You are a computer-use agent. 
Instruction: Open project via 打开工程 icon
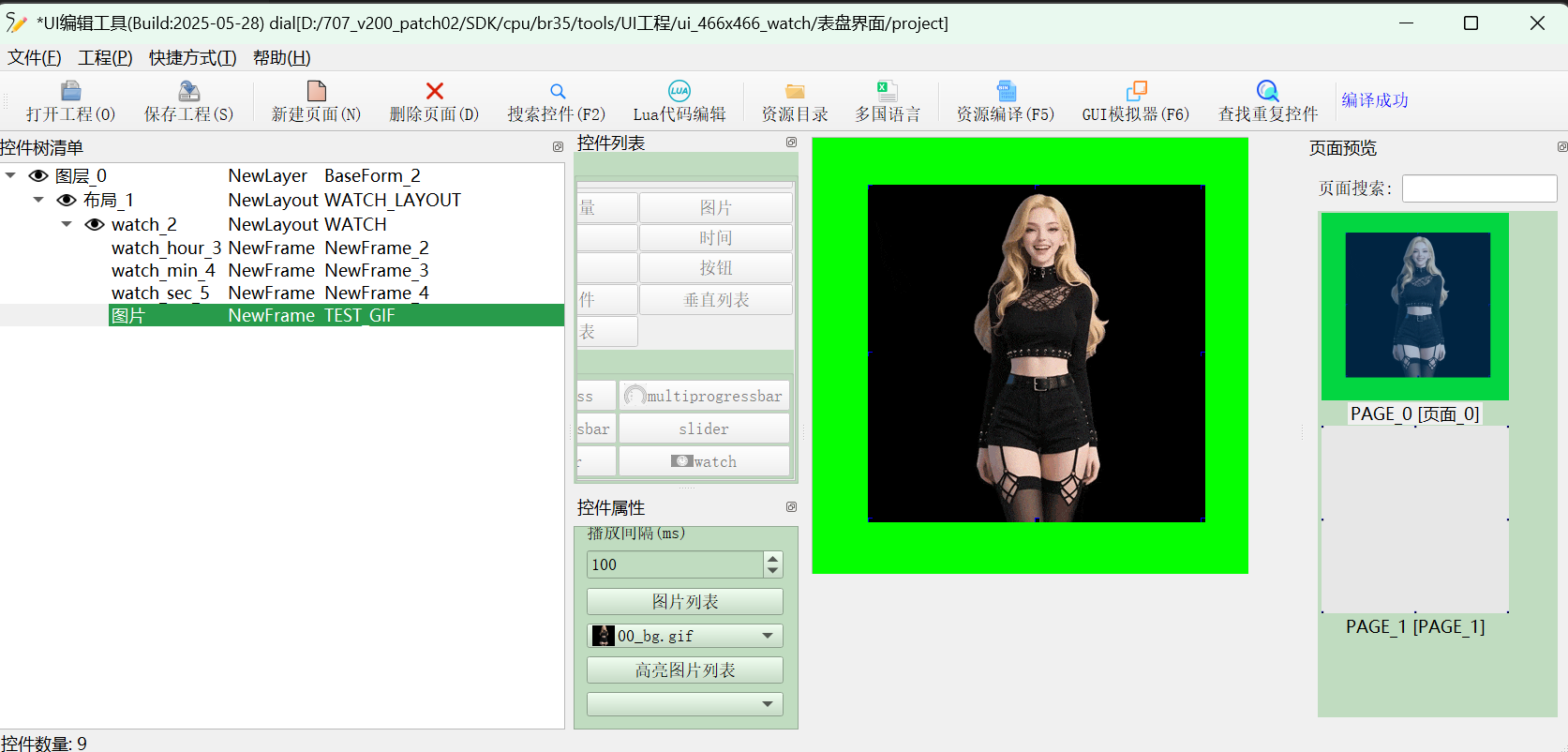pyautogui.click(x=70, y=91)
